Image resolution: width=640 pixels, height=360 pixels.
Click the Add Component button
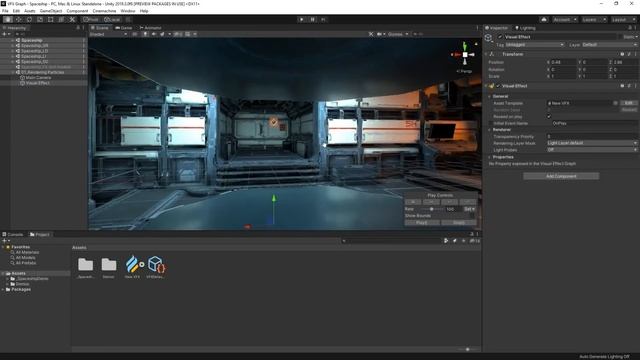click(x=561, y=176)
